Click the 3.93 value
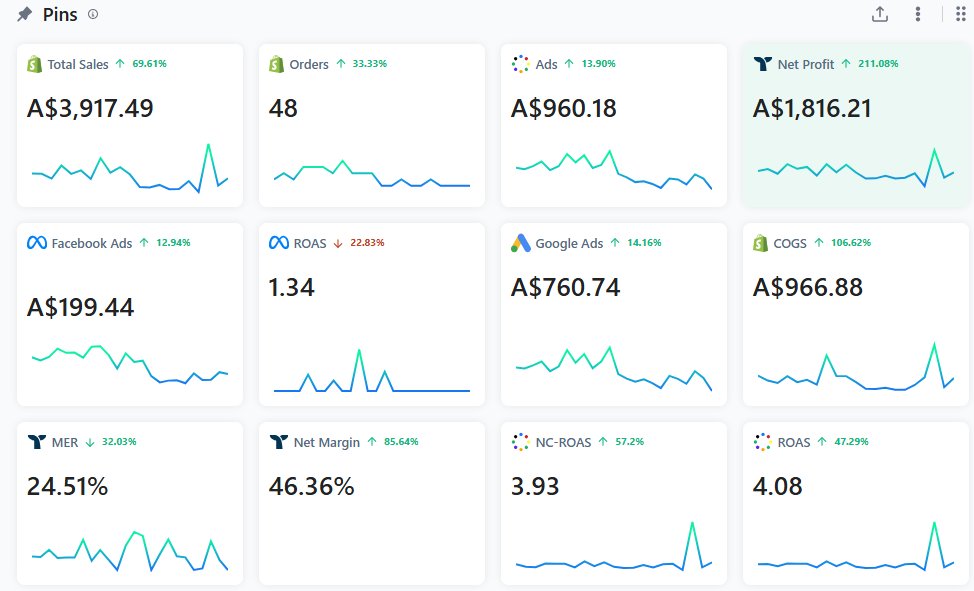Screen dimensions: 974x591 click(x=535, y=486)
